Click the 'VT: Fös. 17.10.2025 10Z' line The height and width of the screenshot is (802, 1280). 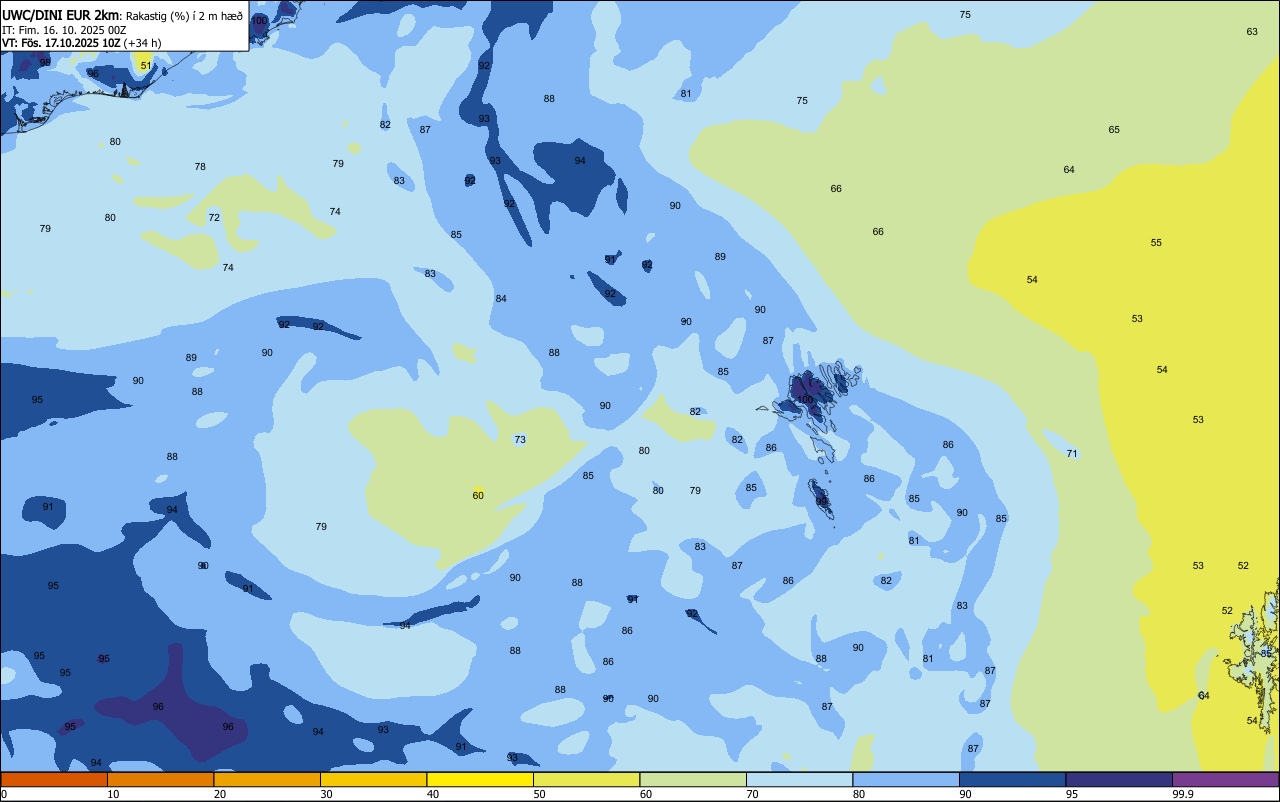tap(62, 43)
